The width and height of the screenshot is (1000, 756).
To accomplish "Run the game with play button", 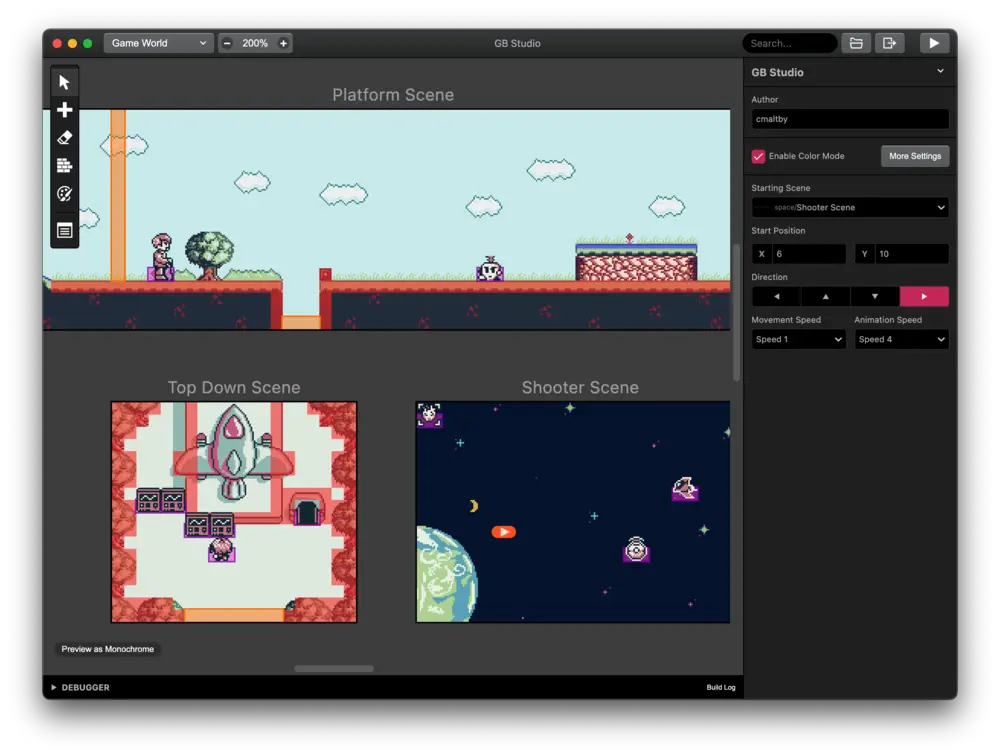I will point(934,43).
